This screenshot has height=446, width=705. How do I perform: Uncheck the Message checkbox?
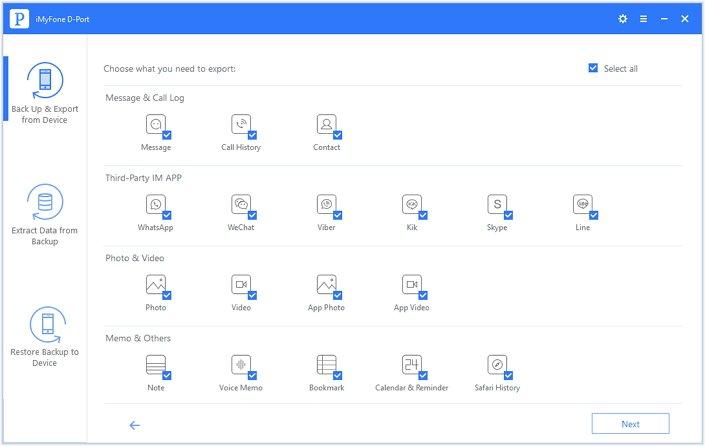pyautogui.click(x=167, y=135)
